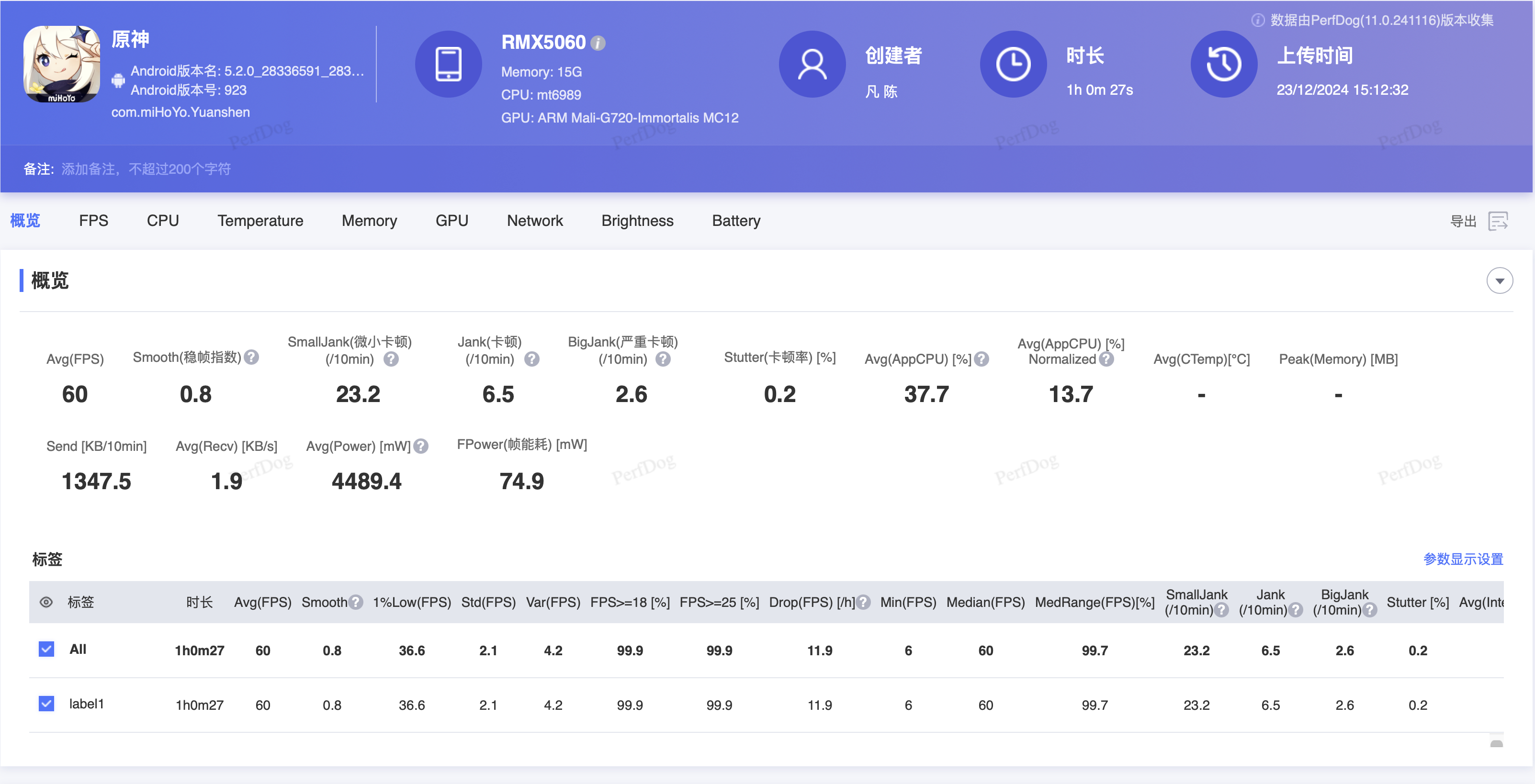Click the Avg(FPS) column header
Image resolution: width=1535 pixels, height=784 pixels.
[263, 602]
